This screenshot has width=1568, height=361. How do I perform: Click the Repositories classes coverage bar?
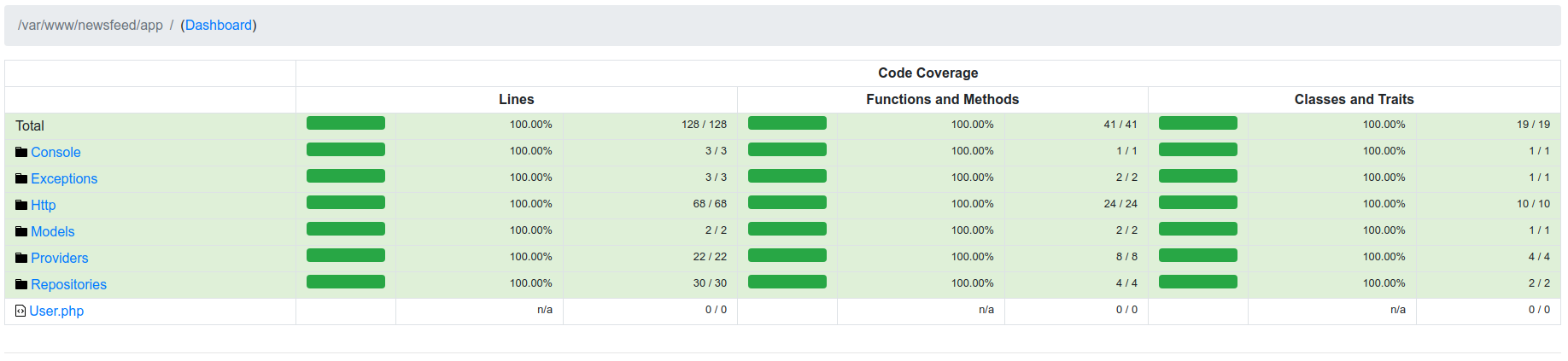click(x=1198, y=282)
